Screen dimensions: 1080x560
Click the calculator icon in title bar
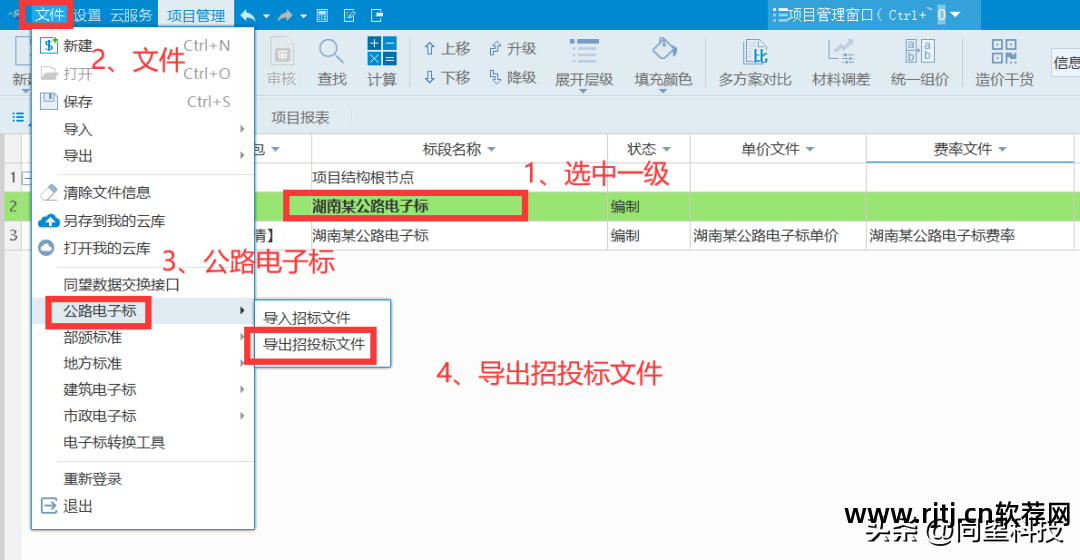coord(322,15)
